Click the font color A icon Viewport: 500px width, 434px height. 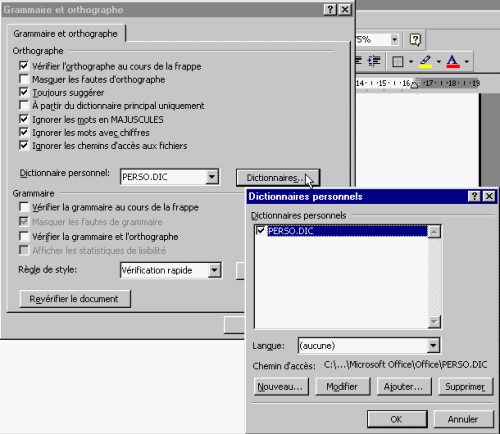(x=453, y=61)
